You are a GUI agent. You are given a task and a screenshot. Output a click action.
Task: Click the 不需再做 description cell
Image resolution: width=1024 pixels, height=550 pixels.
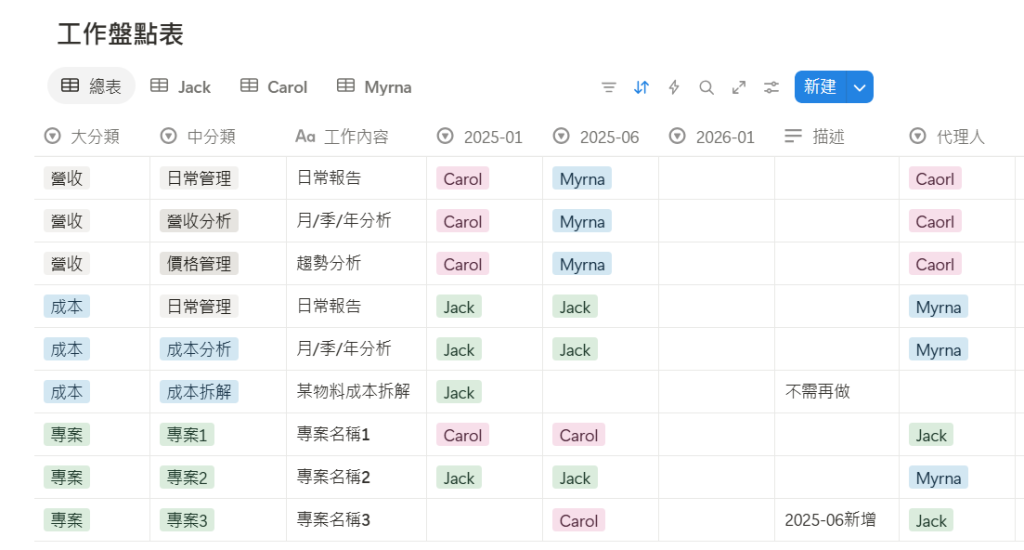[818, 392]
